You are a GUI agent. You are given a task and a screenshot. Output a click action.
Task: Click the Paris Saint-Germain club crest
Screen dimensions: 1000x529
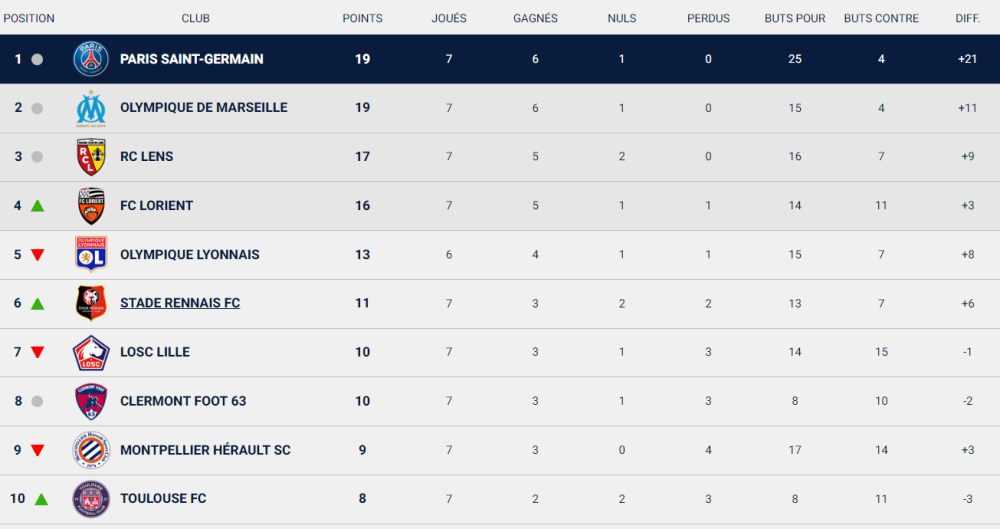pos(91,59)
